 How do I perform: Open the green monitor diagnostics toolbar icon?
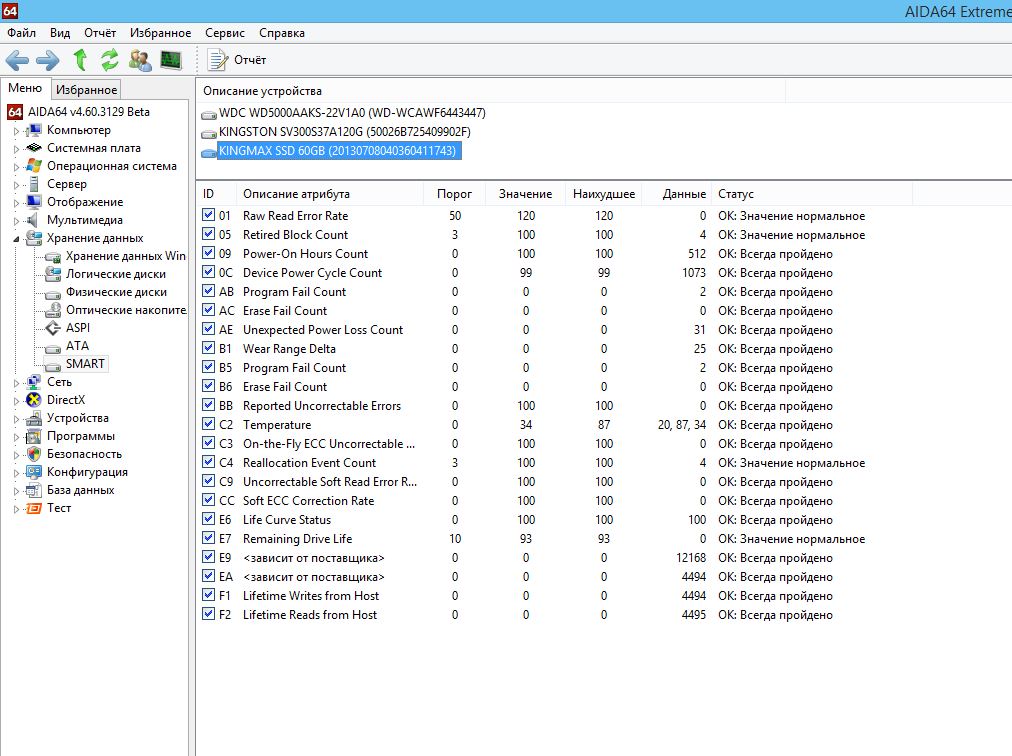click(171, 60)
